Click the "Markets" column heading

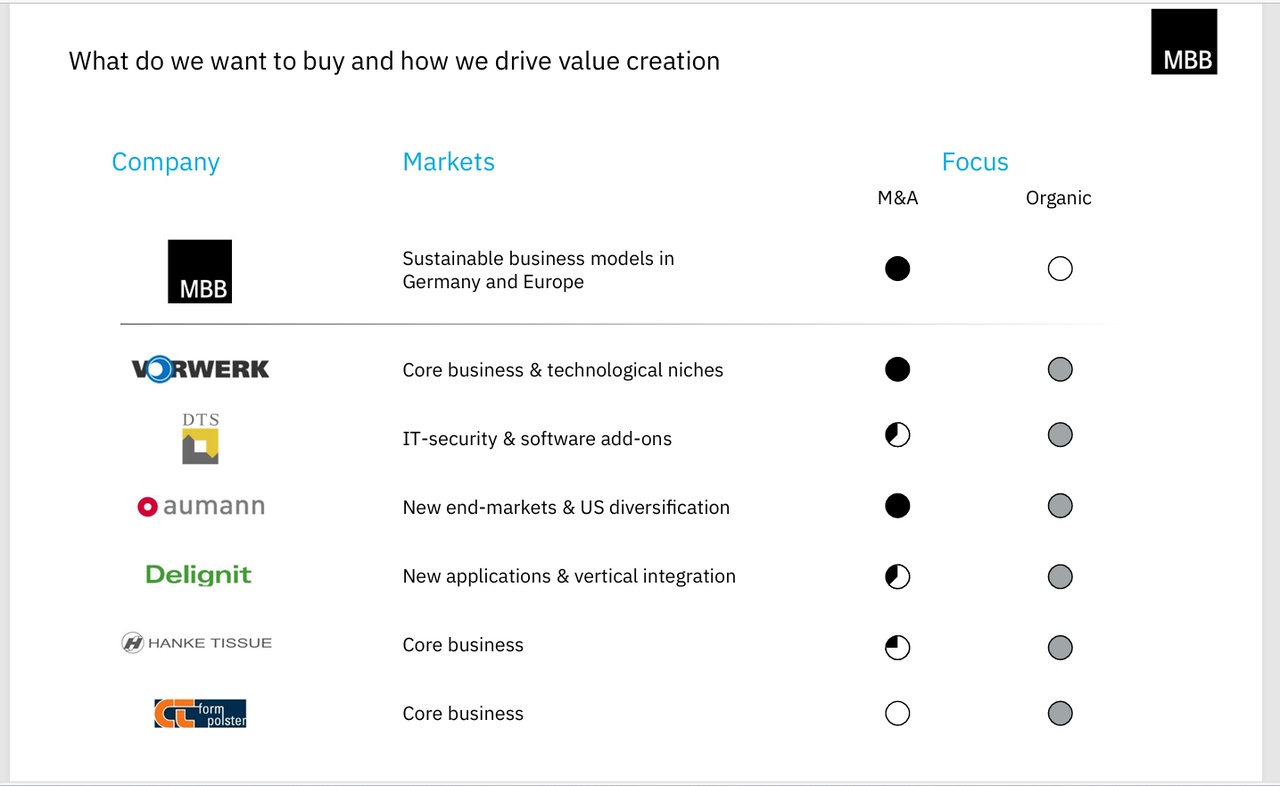coord(448,162)
